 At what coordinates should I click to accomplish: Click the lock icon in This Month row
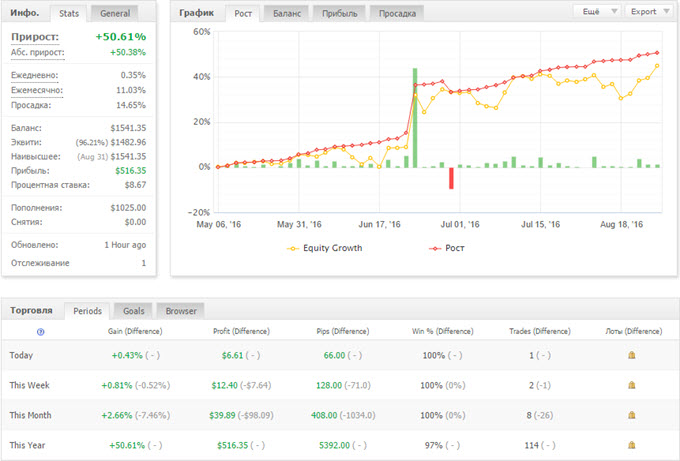(631, 415)
